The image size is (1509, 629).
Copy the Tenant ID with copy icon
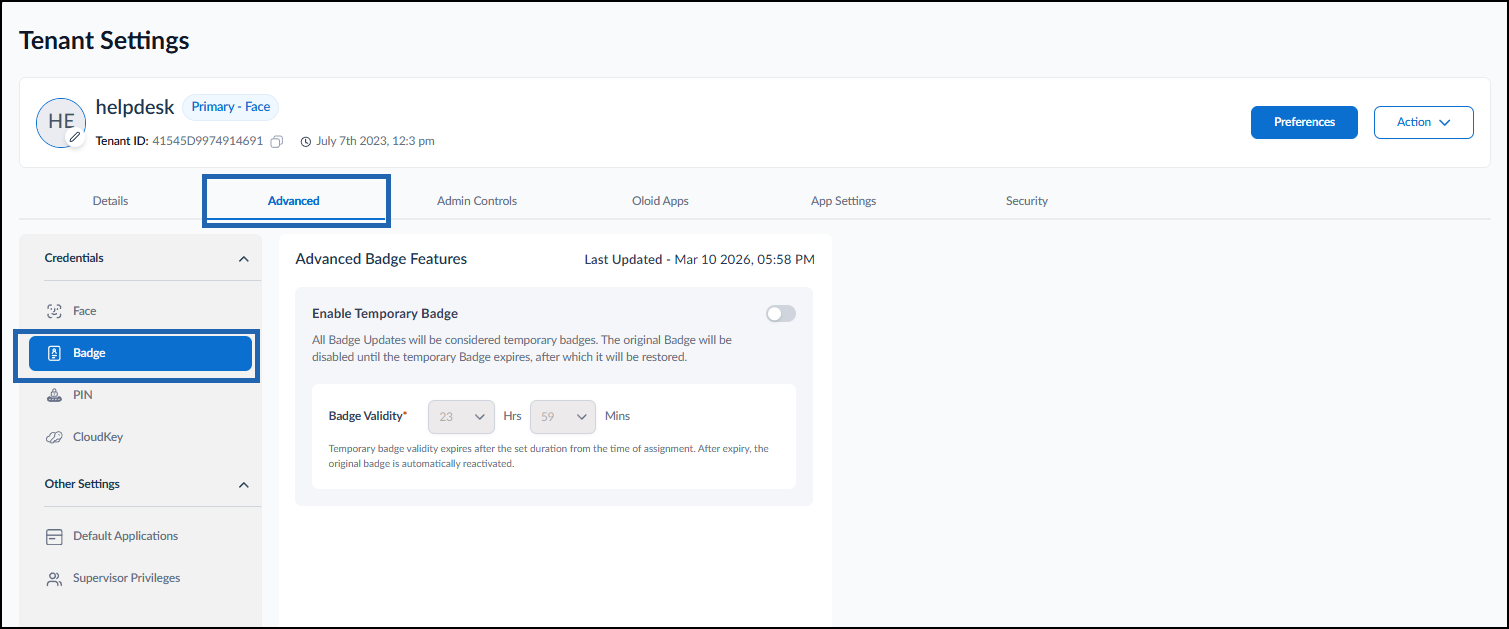click(x=277, y=141)
